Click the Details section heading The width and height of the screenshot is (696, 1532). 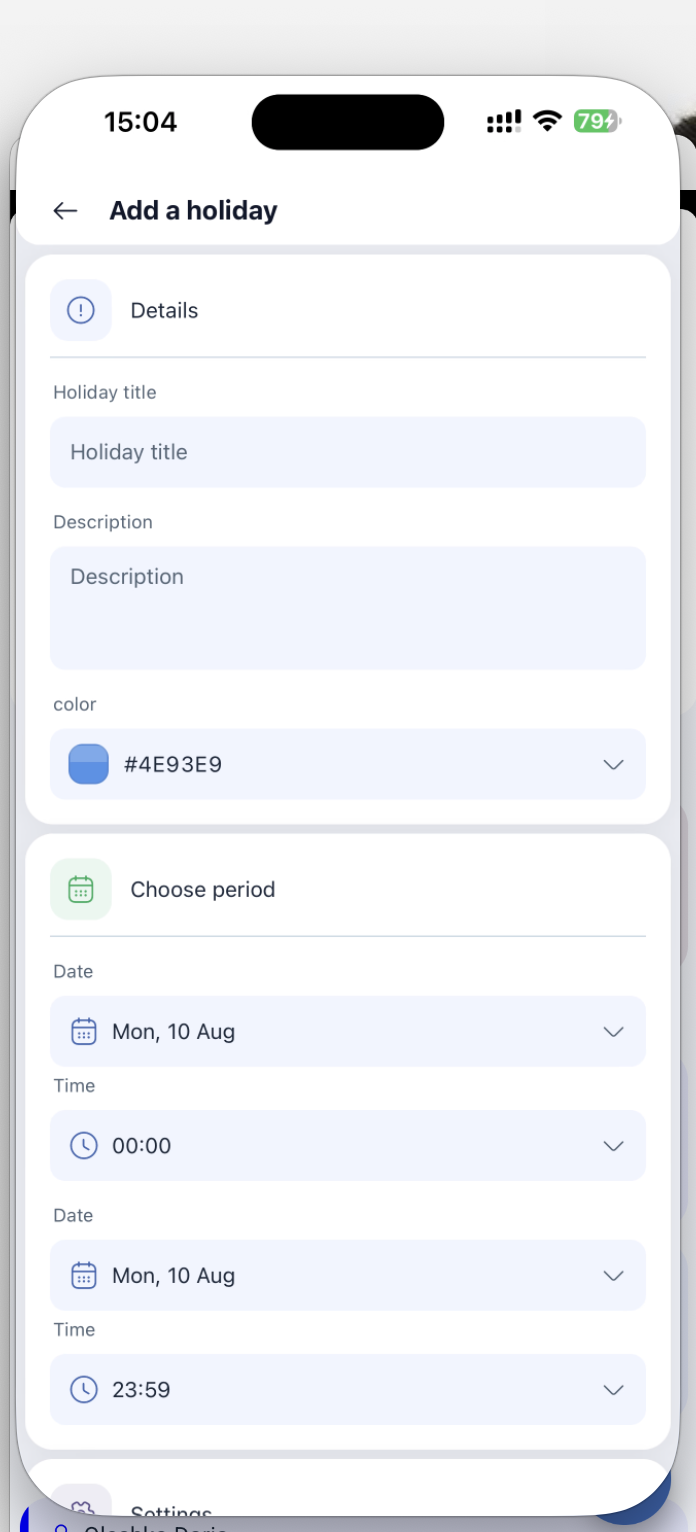pyautogui.click(x=164, y=310)
